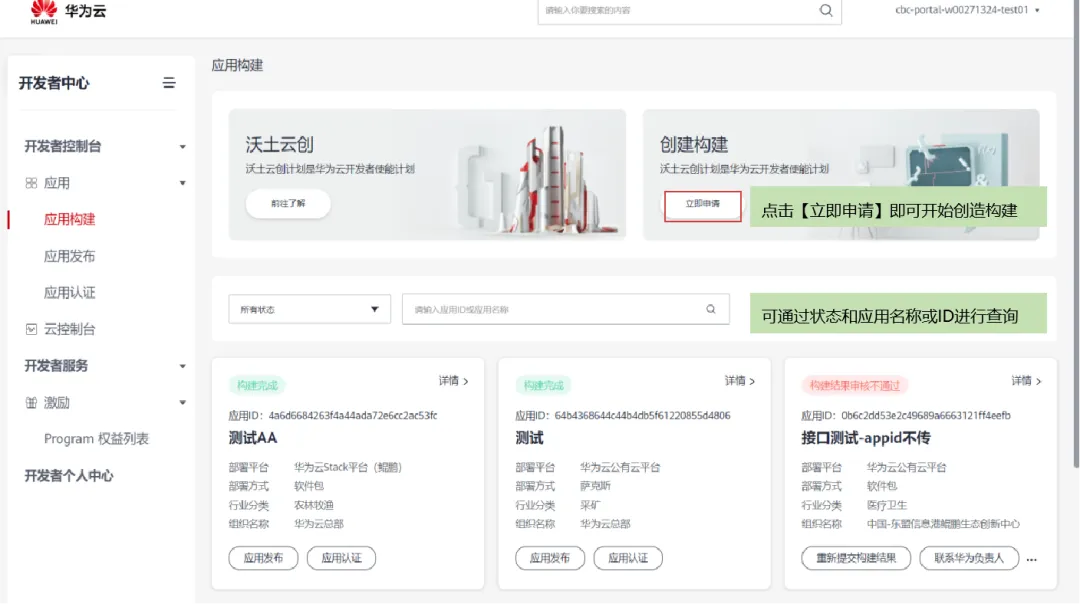The image size is (1080, 604).
Task: Click the search icon in the app ID filter field
Action: [711, 309]
